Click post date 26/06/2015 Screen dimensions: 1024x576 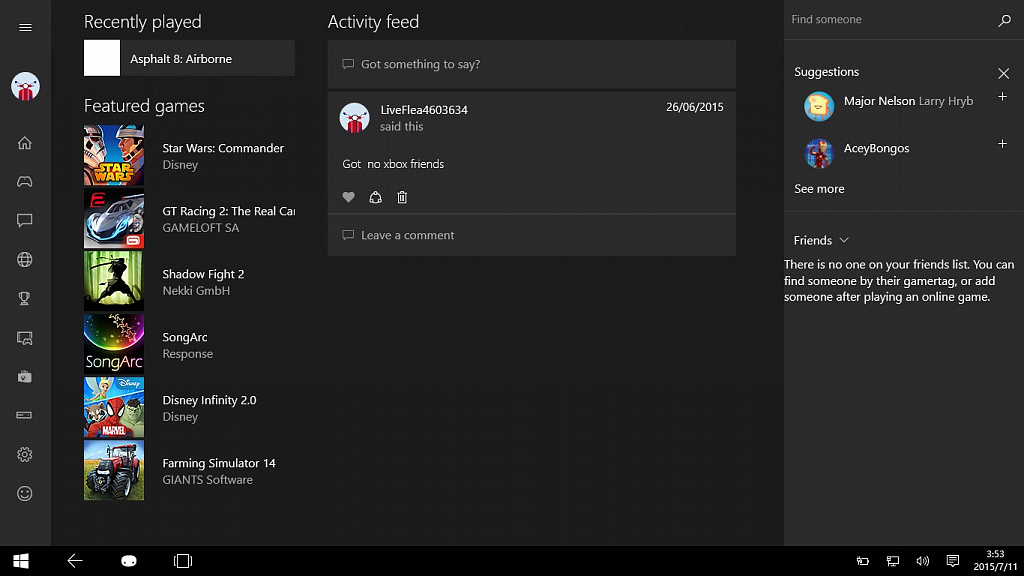695,107
